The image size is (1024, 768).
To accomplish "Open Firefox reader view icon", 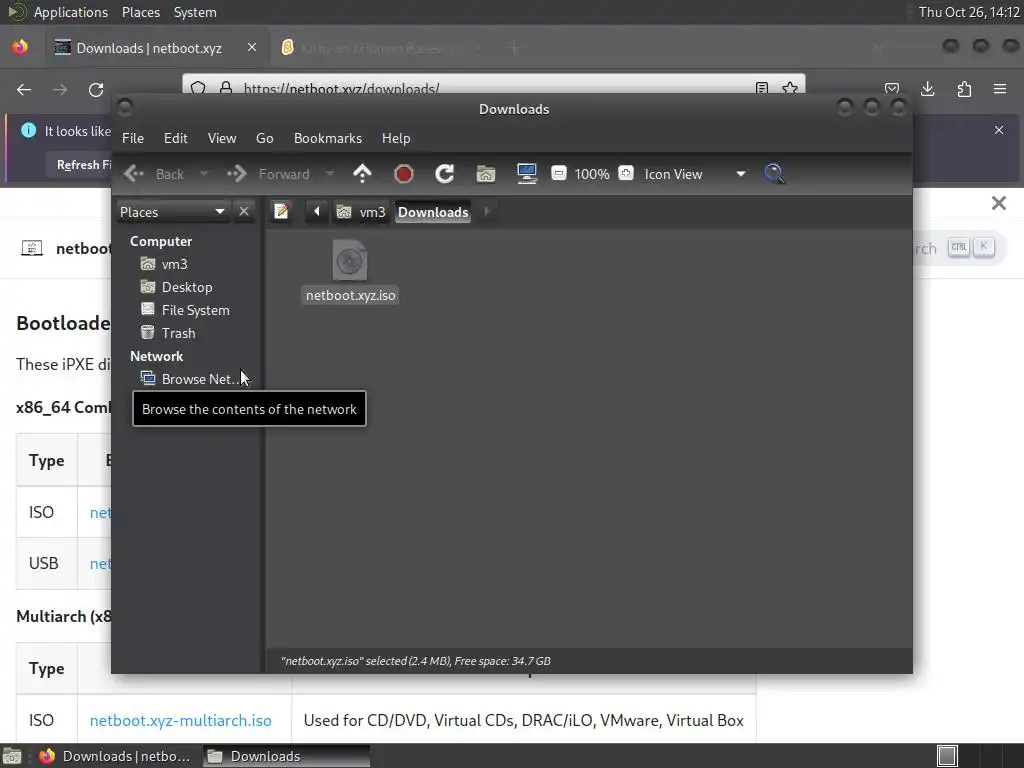I will [x=761, y=88].
